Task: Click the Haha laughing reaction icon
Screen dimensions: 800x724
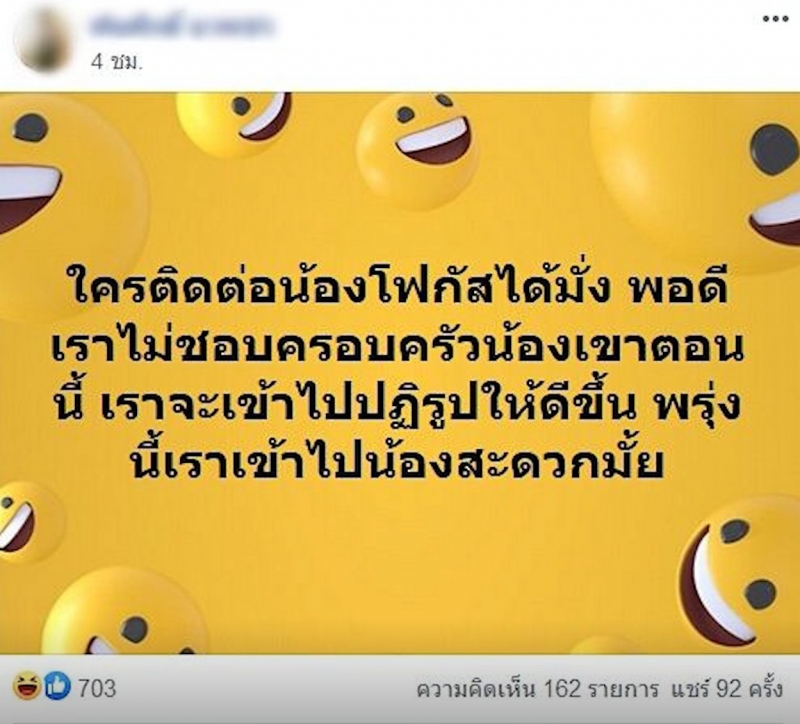Action: click(27, 686)
